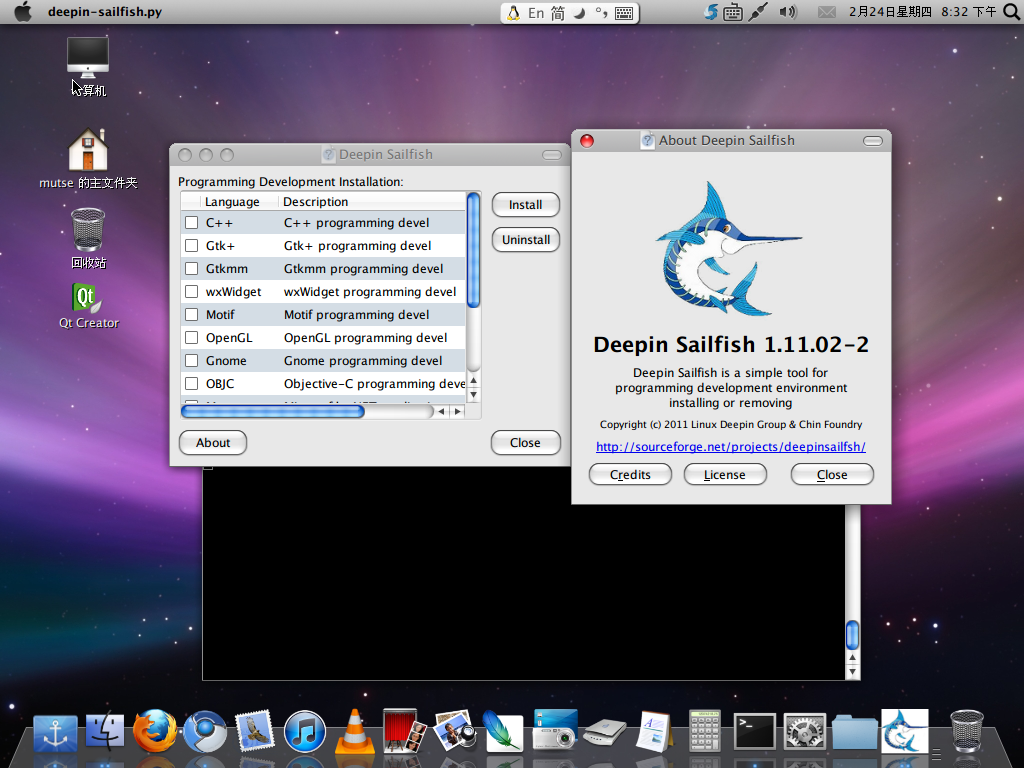Select the Motif checkbox
The image size is (1024, 768).
point(191,314)
